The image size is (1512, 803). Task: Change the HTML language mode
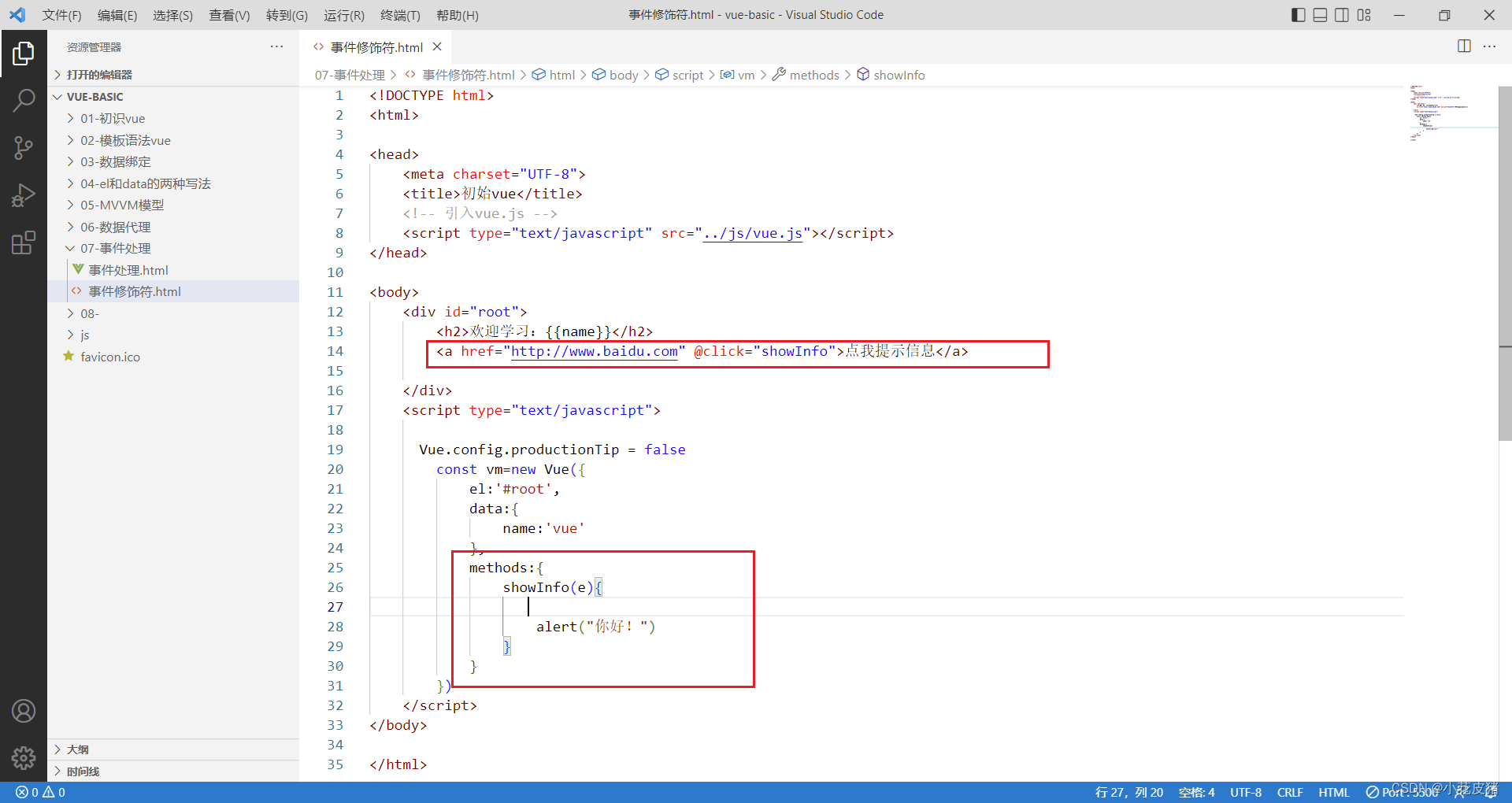(1334, 792)
